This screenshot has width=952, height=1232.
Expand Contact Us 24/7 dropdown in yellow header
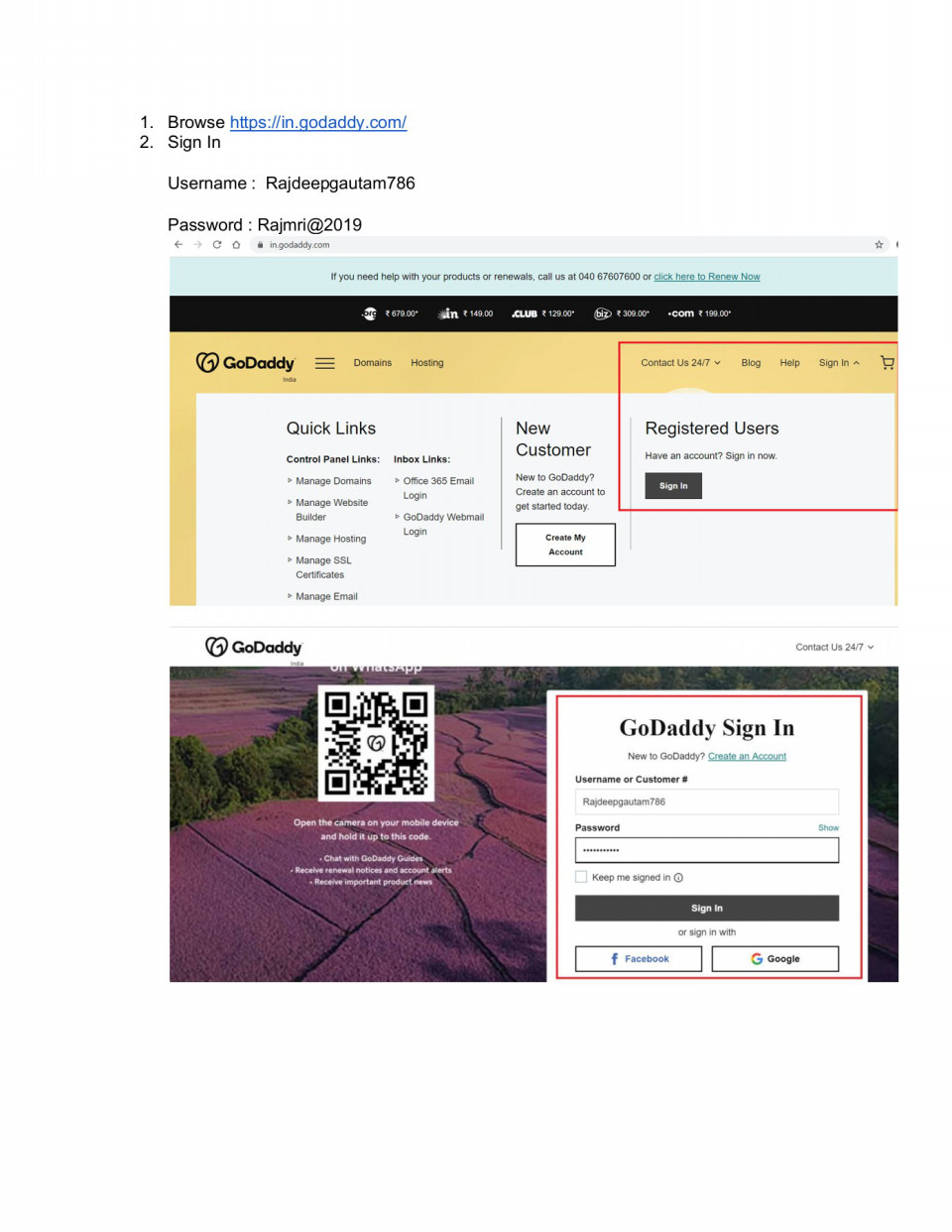tap(681, 363)
